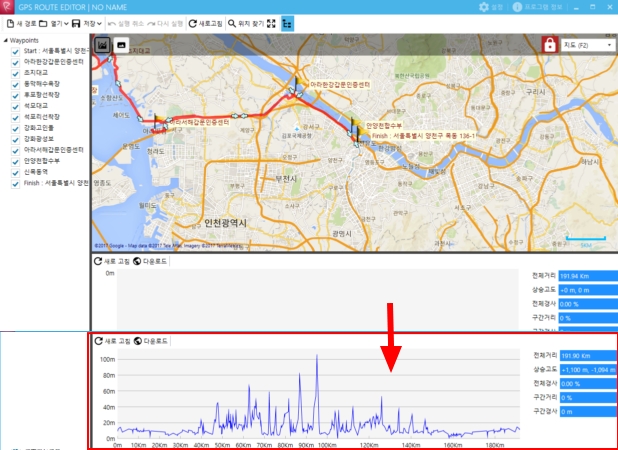Select the 신목동역 waypoint in the tree
Image resolution: width=618 pixels, height=450 pixels.
[x=35, y=172]
